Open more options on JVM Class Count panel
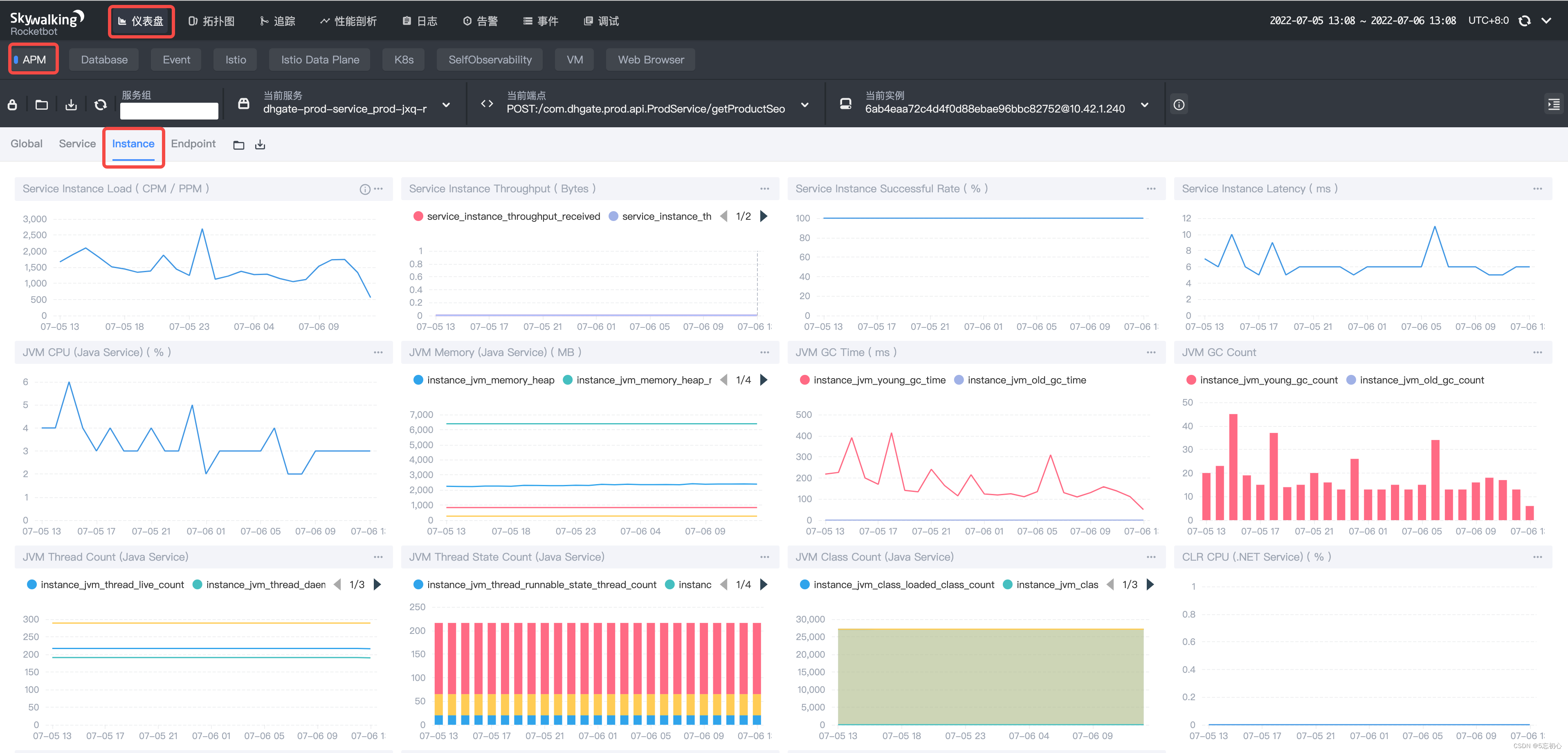This screenshot has height=753, width=1568. tap(1151, 557)
